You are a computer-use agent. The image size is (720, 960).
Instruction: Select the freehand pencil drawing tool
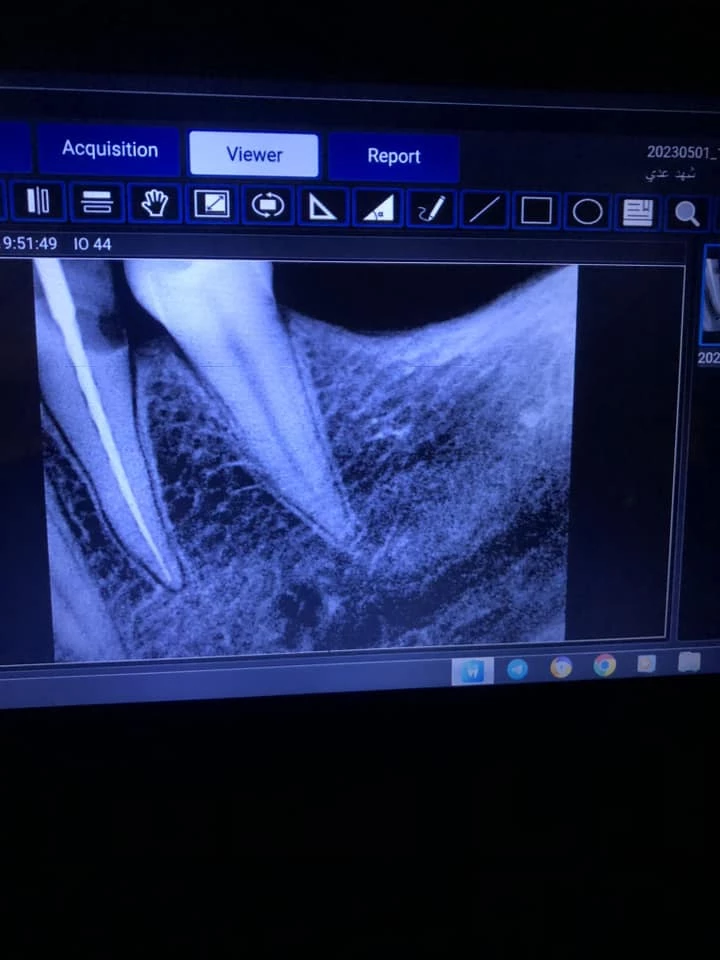pos(431,209)
